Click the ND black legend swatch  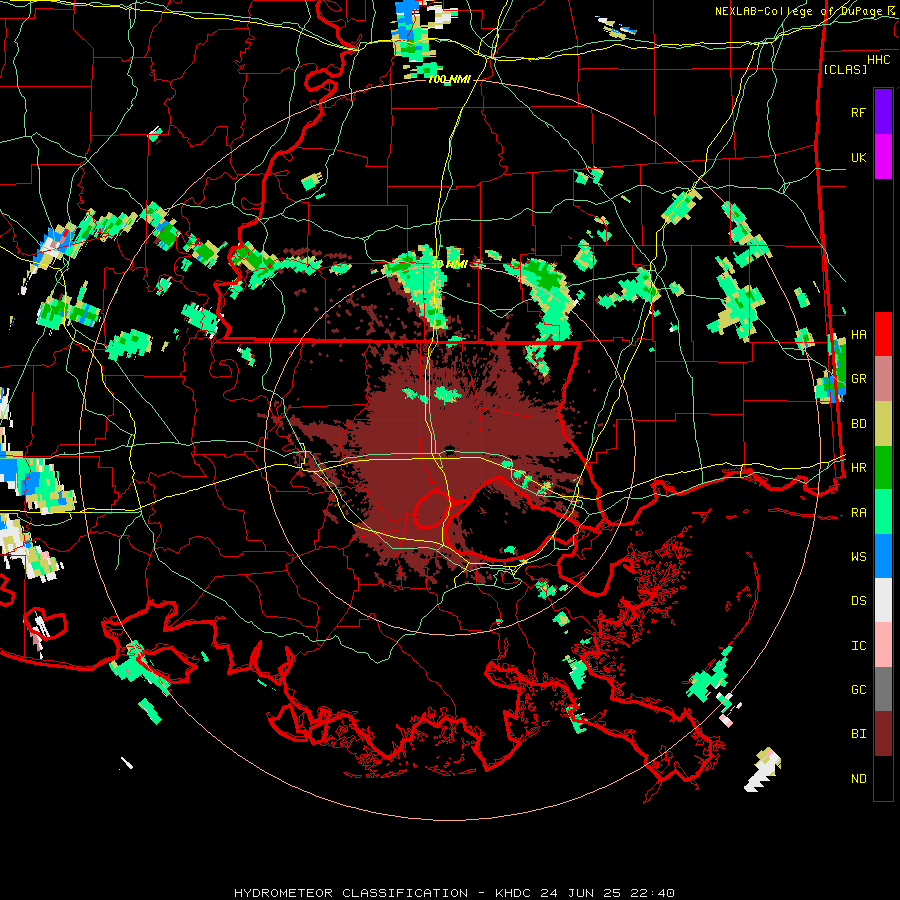[x=883, y=778]
